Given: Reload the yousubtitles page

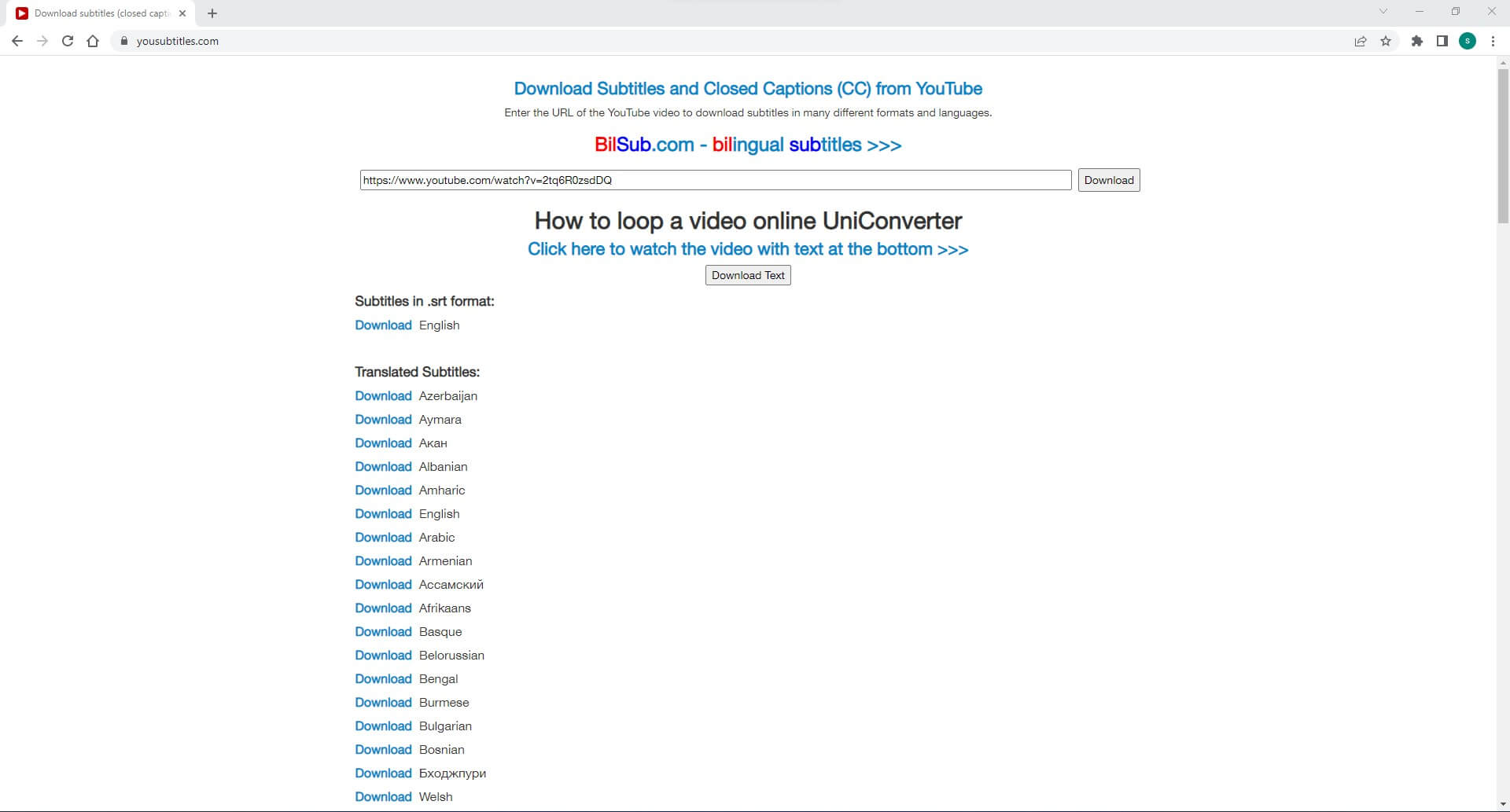Looking at the screenshot, I should (68, 41).
